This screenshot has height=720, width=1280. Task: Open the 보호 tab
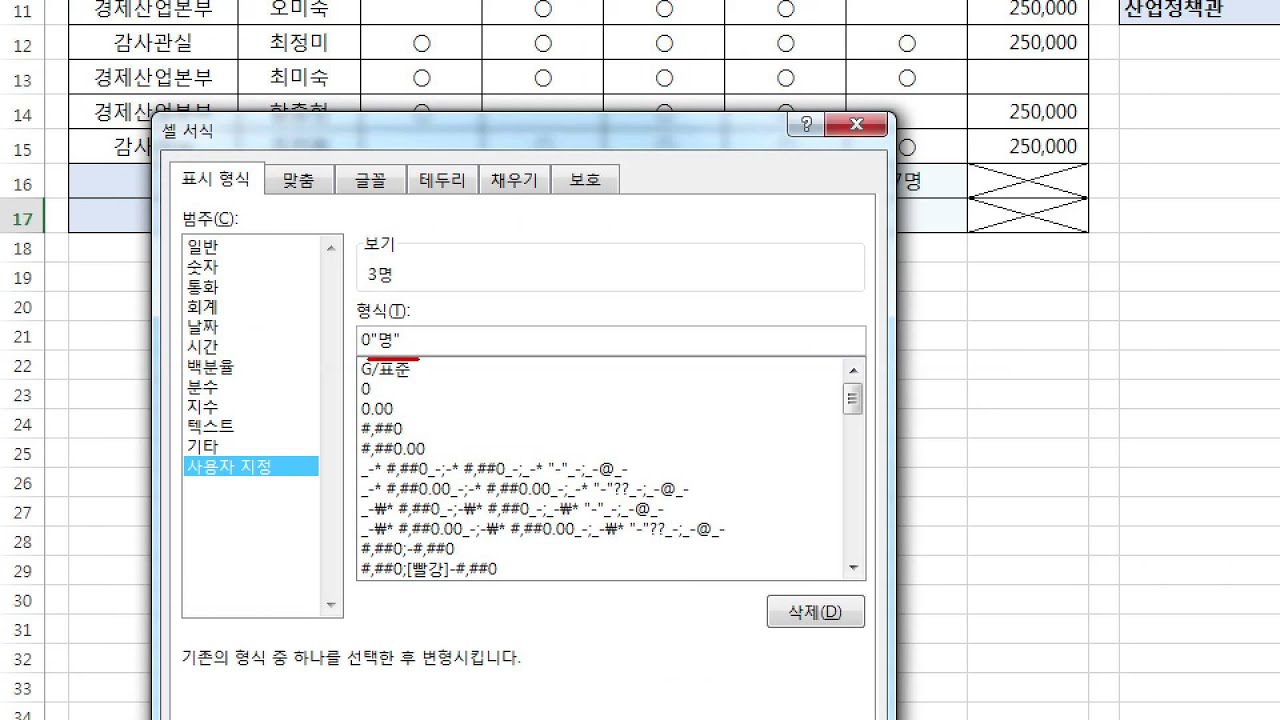585,180
